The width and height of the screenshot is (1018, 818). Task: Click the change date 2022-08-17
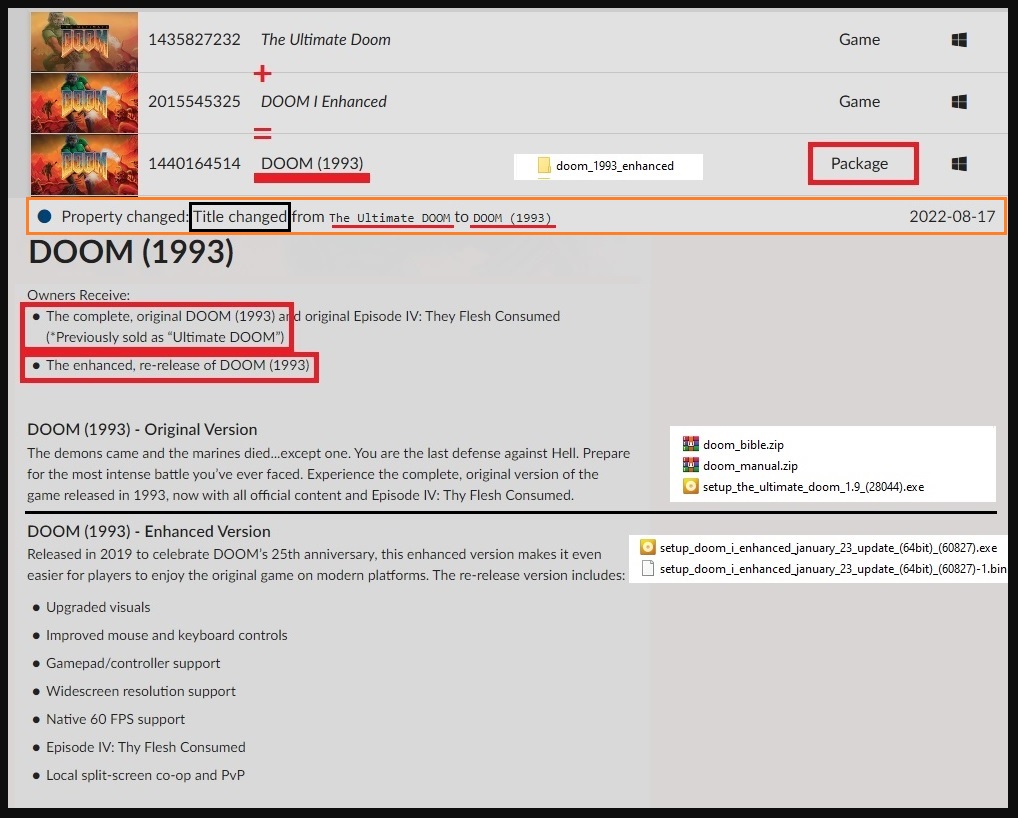point(952,216)
